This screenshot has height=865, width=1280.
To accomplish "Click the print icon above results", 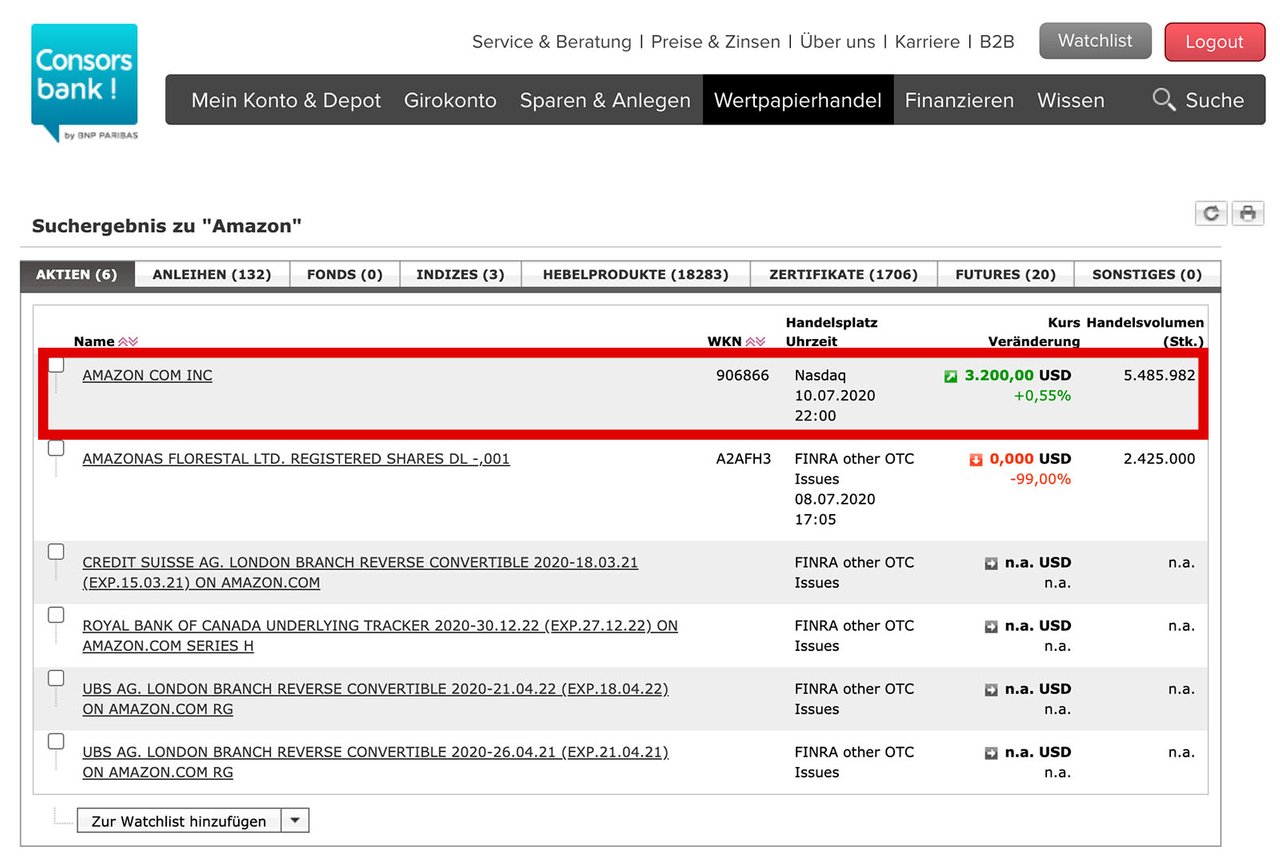I will point(1247,213).
